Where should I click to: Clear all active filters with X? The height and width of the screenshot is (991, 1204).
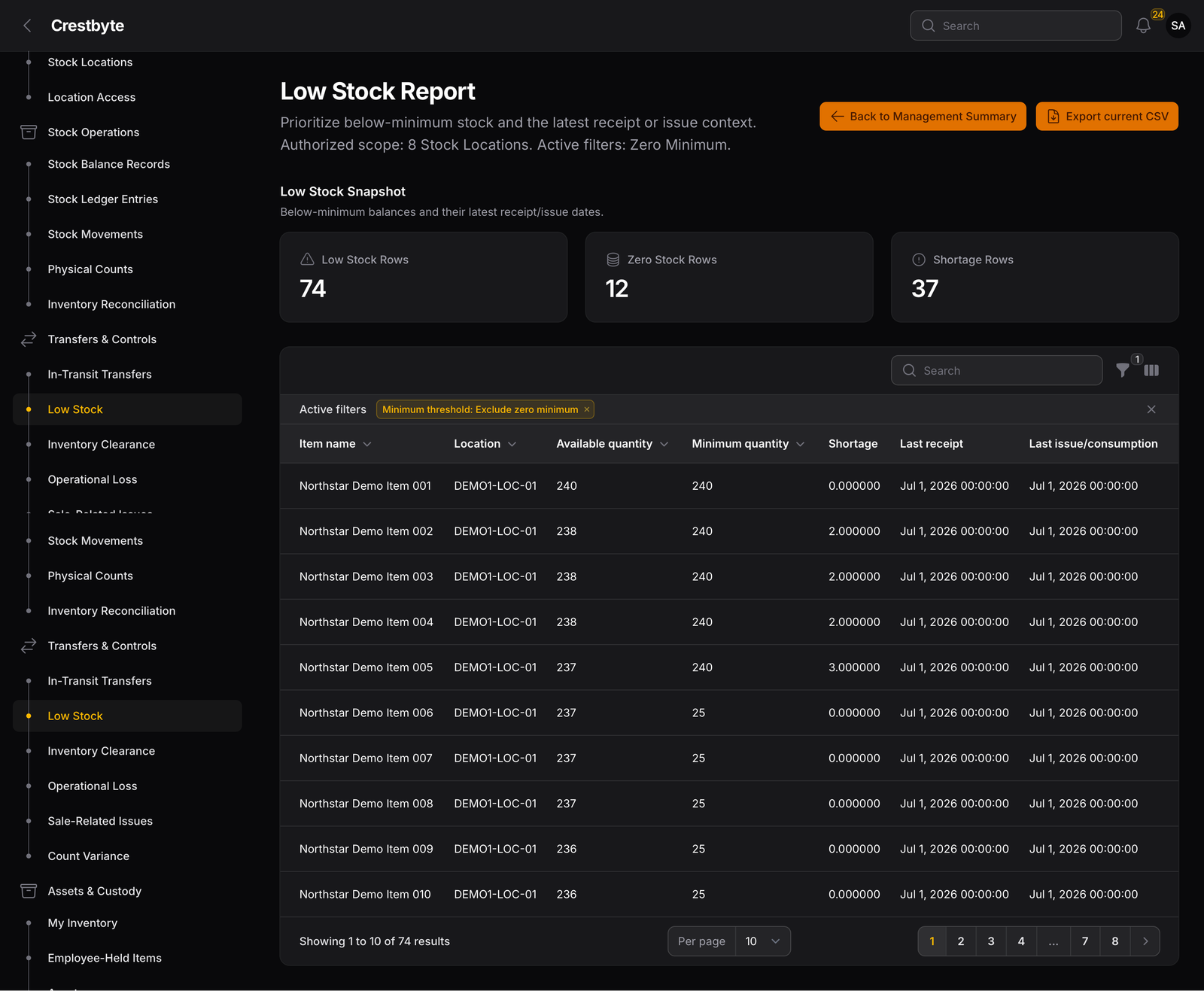click(x=1151, y=409)
